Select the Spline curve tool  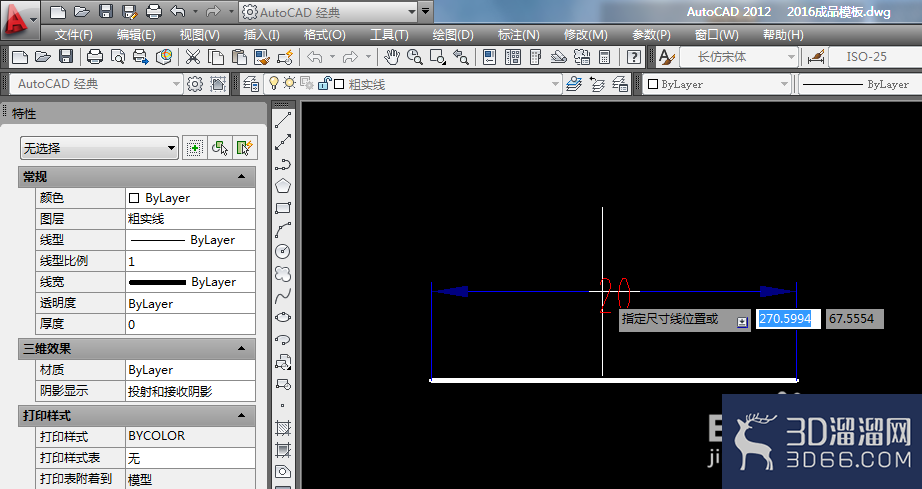coord(283,296)
